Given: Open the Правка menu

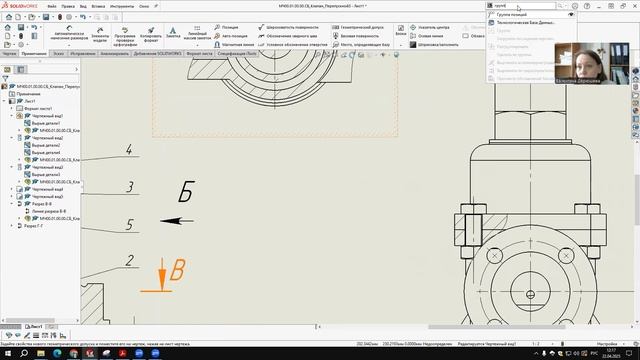Looking at the screenshot, I should click(68, 6).
